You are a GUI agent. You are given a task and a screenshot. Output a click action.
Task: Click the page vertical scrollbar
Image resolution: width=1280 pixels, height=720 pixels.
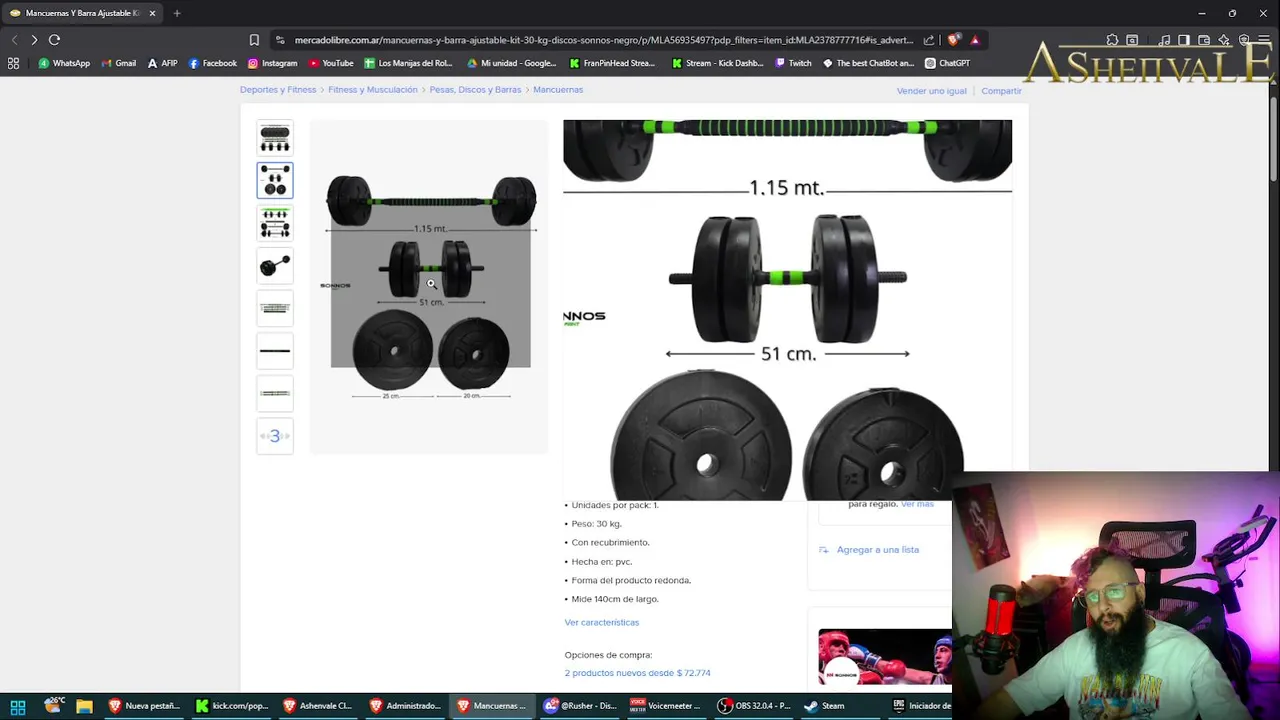tap(1273, 140)
